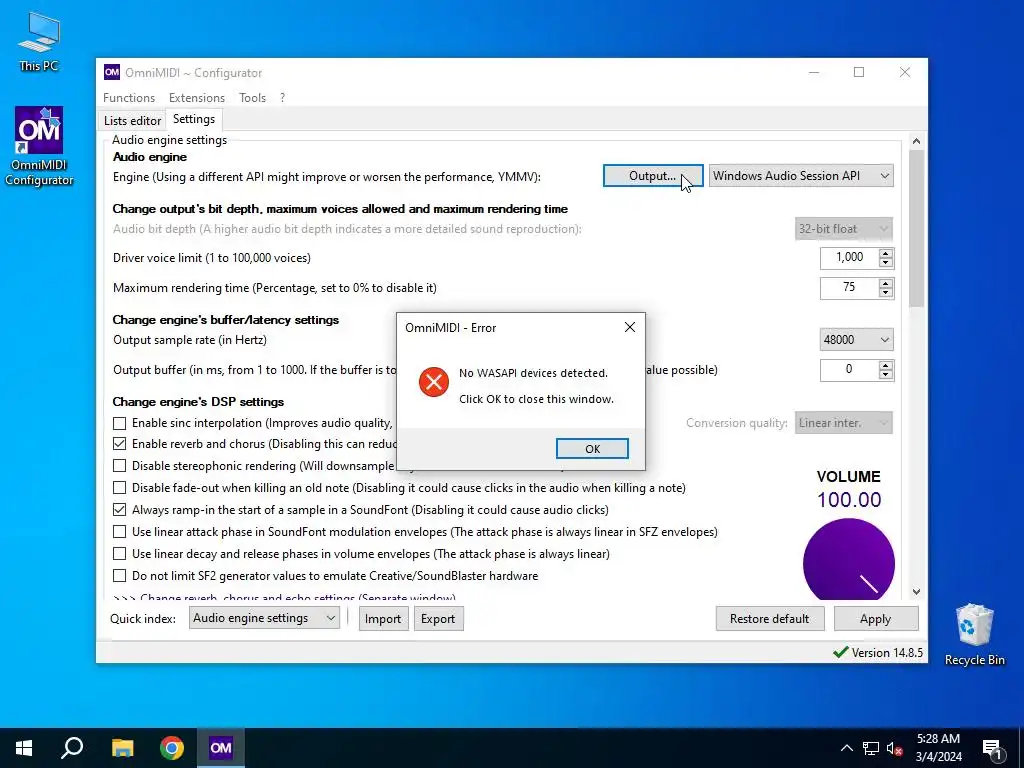Toggle Always ramp-in sample start checkbox

tap(120, 509)
